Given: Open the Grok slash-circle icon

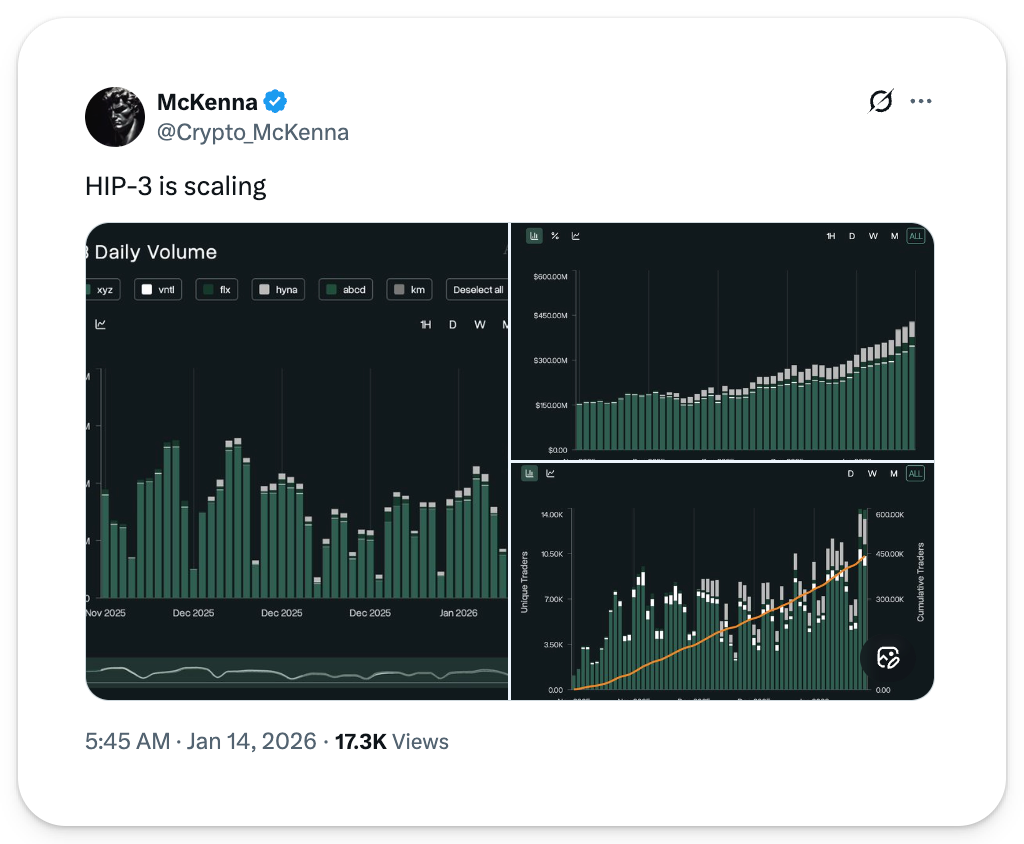Looking at the screenshot, I should point(880,101).
